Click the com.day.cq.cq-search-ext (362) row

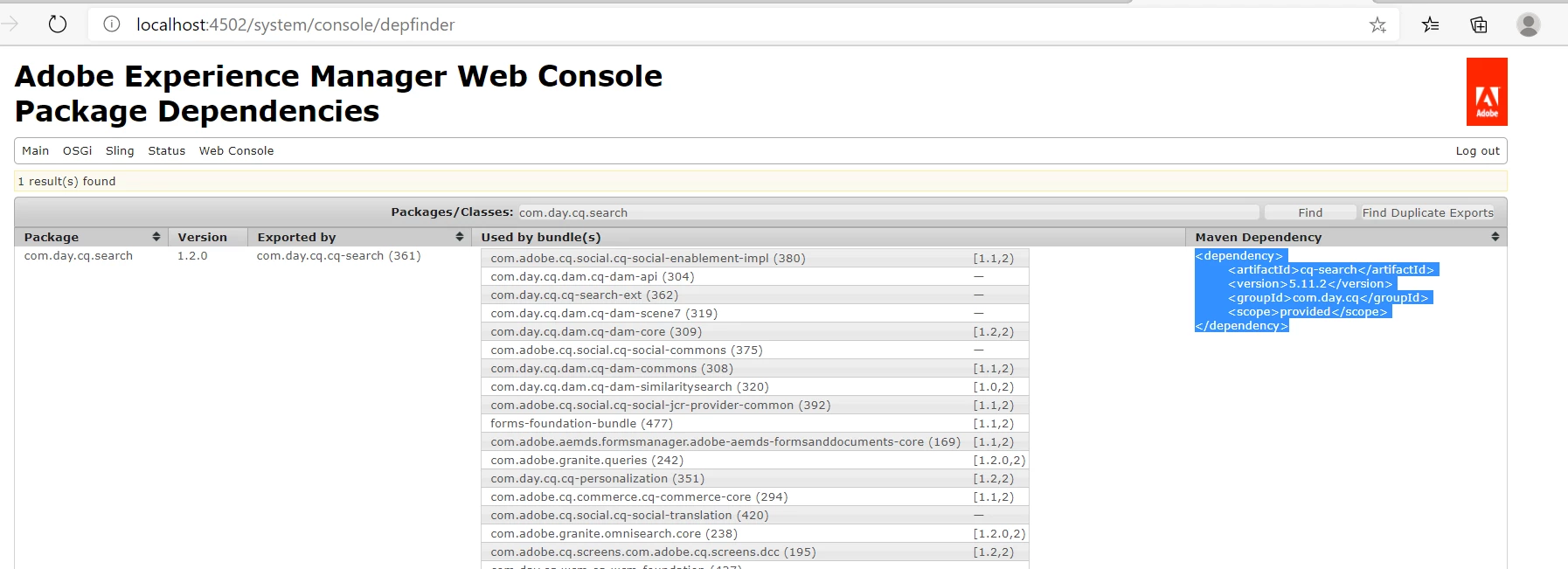[755, 295]
